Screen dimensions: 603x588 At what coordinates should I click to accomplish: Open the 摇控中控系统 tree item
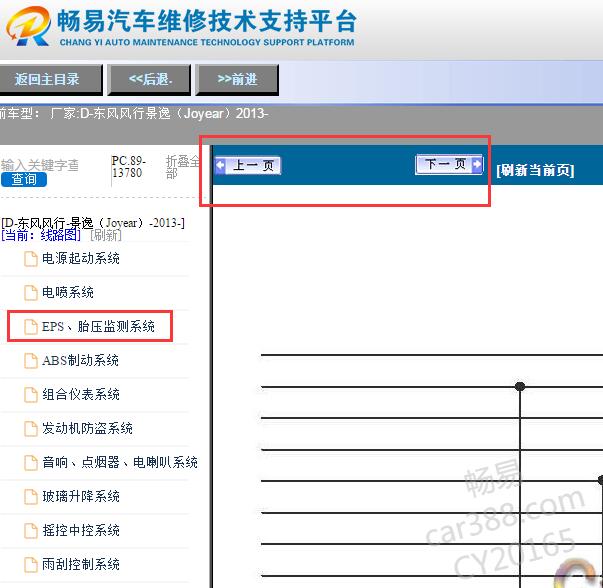tap(81, 531)
